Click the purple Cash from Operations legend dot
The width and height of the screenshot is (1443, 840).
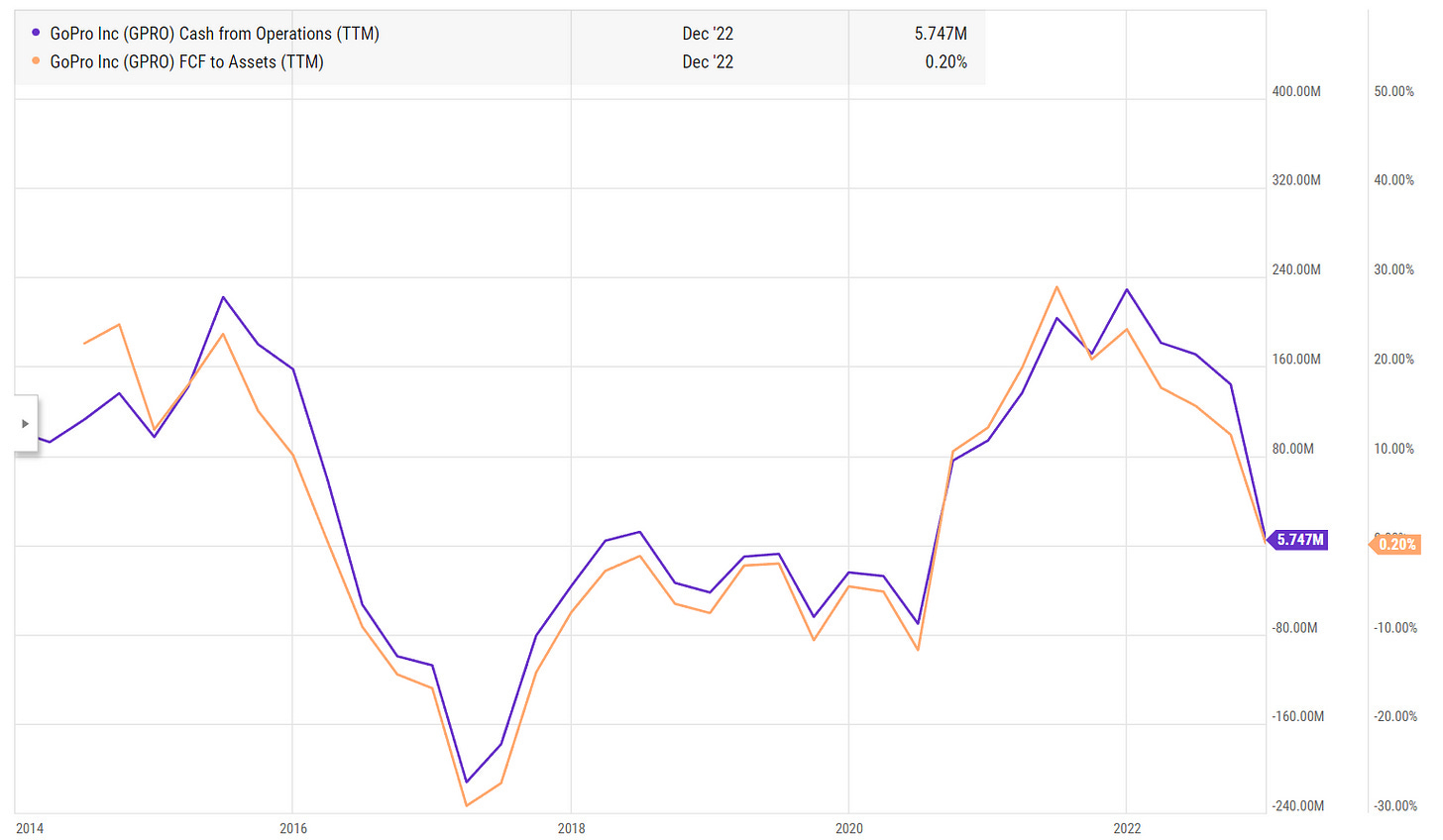click(x=36, y=34)
